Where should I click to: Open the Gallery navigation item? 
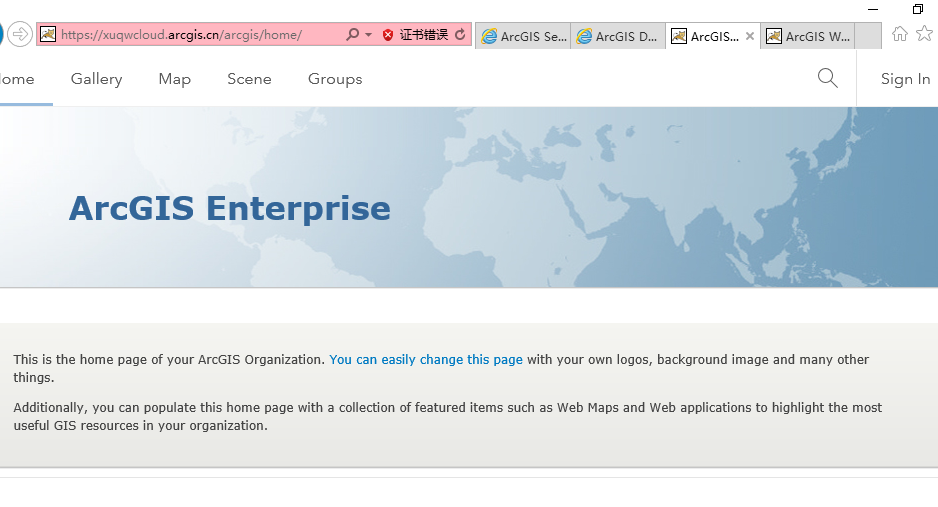point(96,79)
